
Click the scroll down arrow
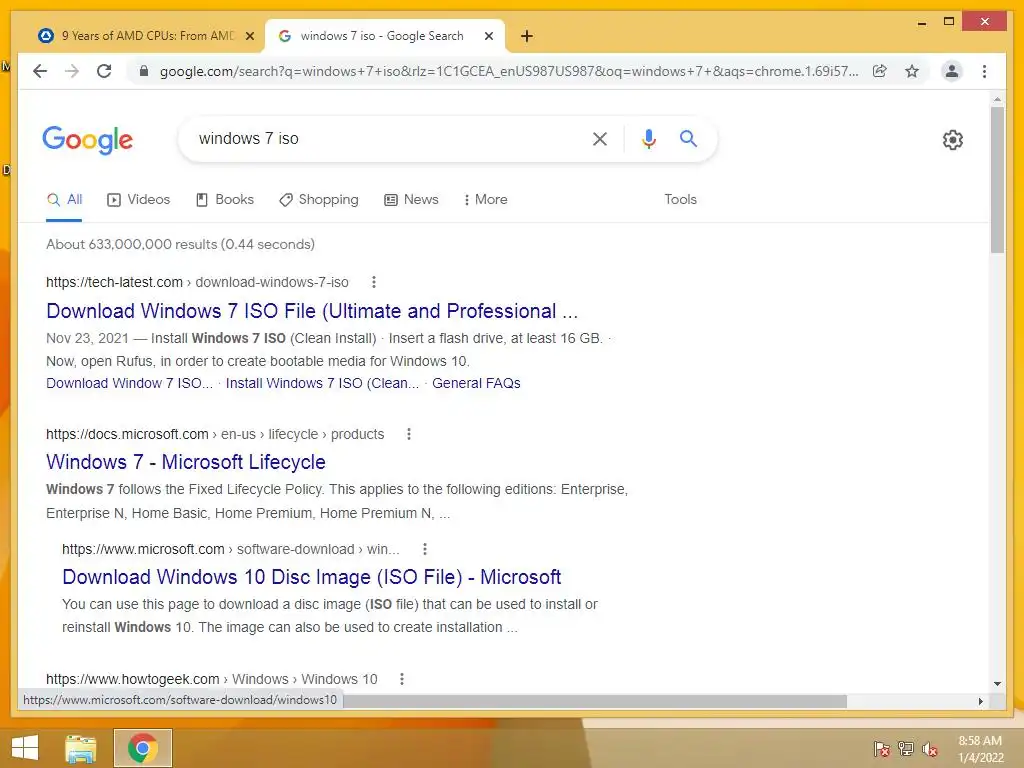coord(997,684)
